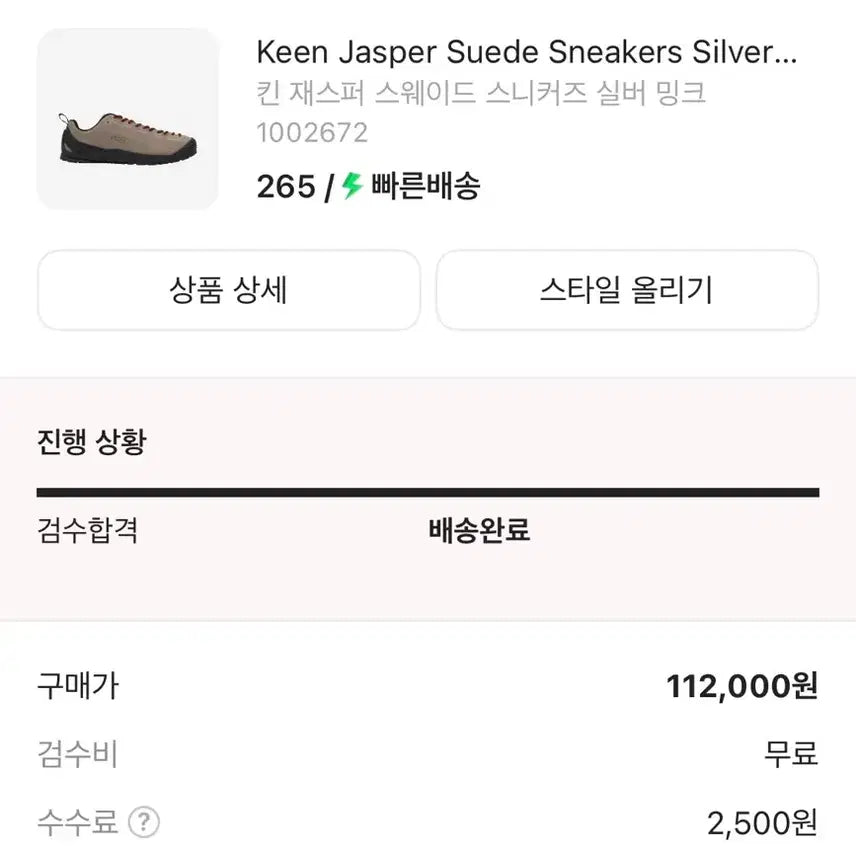Select the 검수합격 progress step

click(x=87, y=530)
